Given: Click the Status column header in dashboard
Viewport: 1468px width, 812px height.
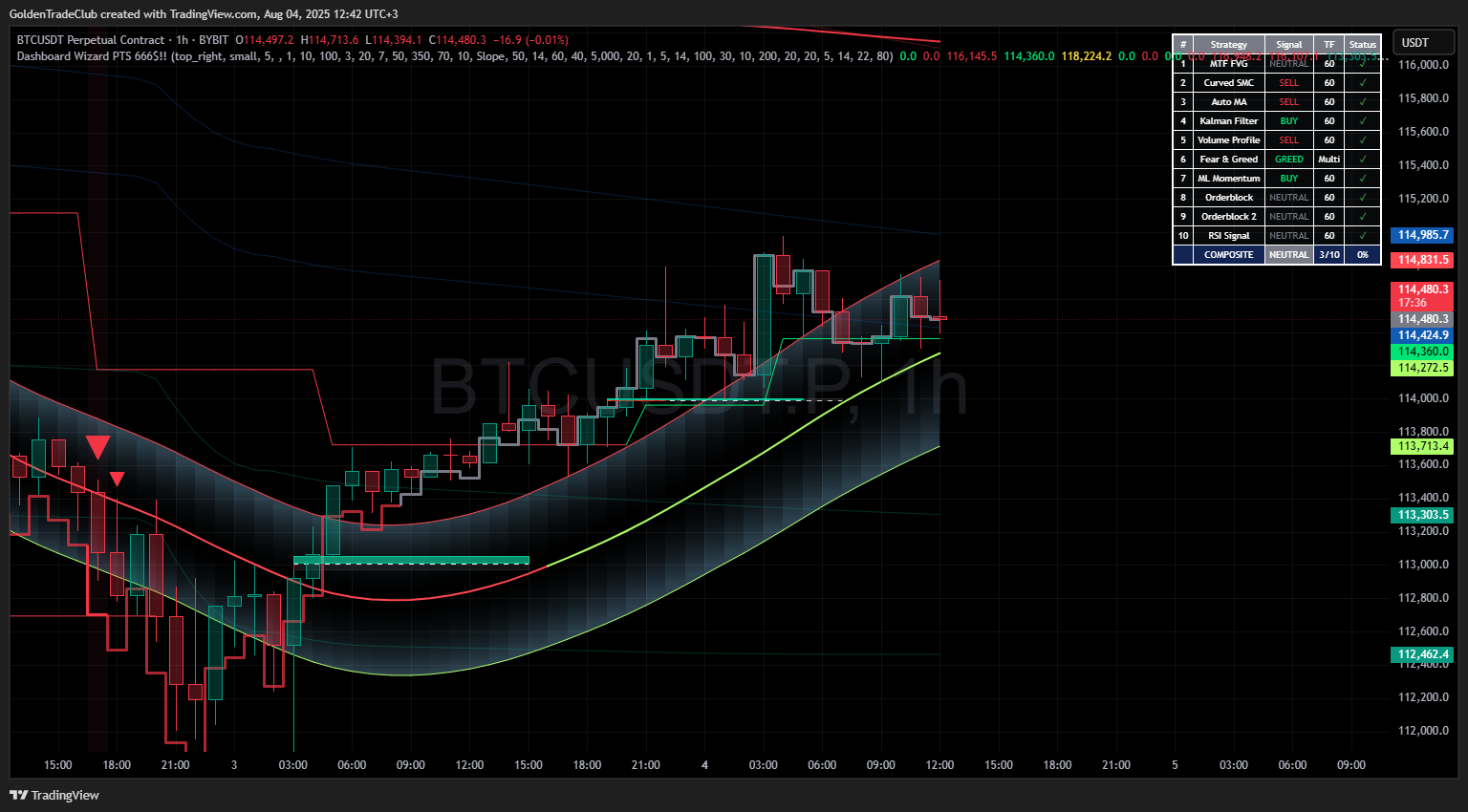Looking at the screenshot, I should pyautogui.click(x=1363, y=45).
